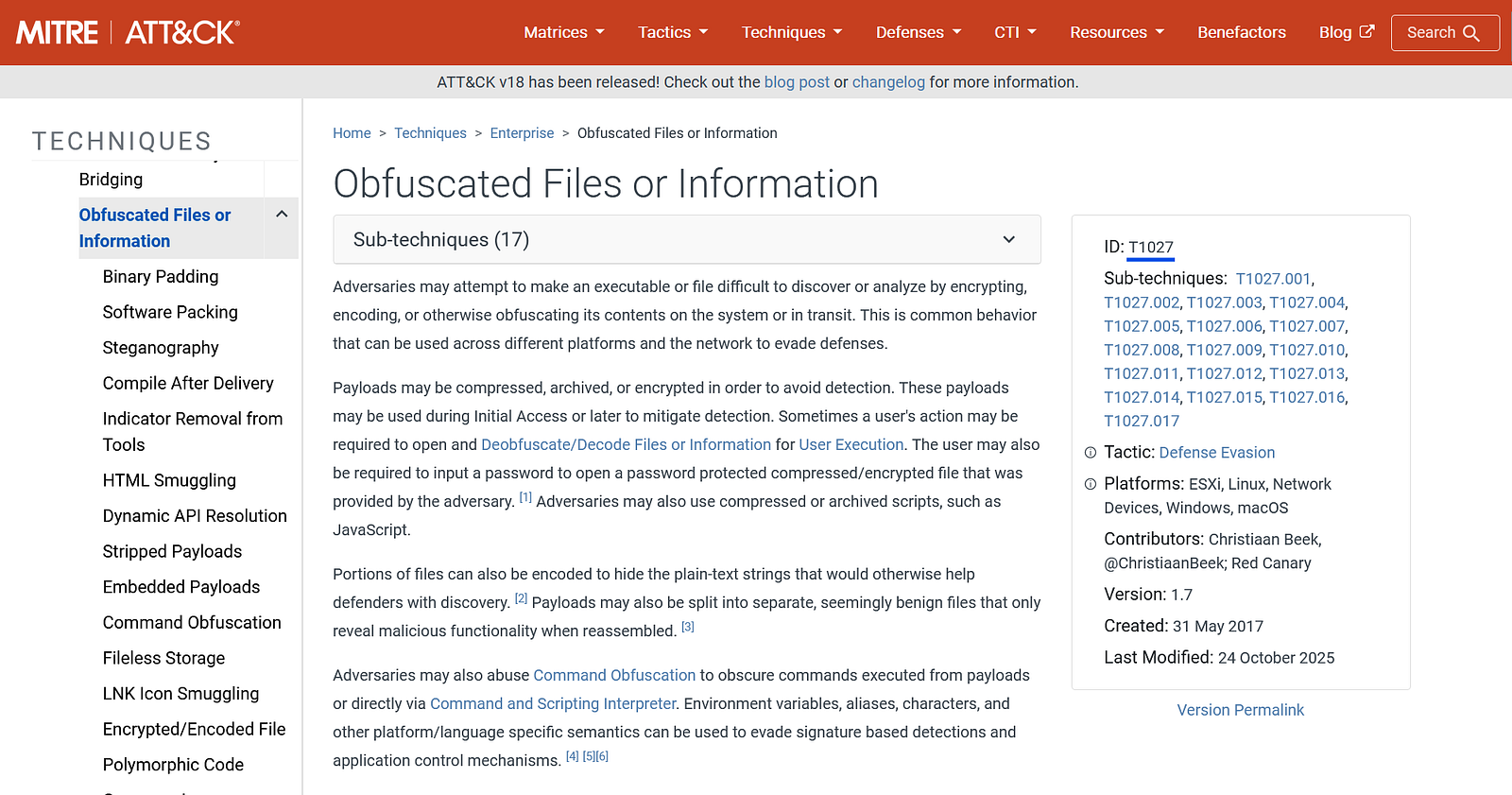The height and width of the screenshot is (795, 1512).
Task: Click the info icon beside Tactic
Action: (1091, 453)
